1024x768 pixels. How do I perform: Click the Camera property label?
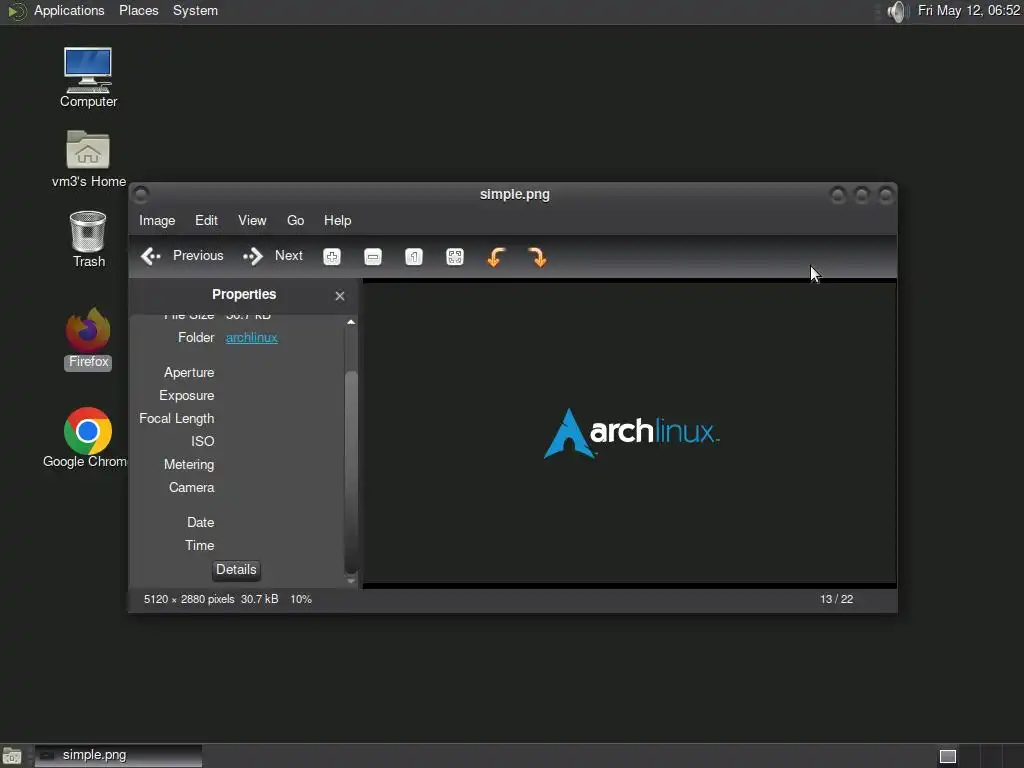coord(191,487)
